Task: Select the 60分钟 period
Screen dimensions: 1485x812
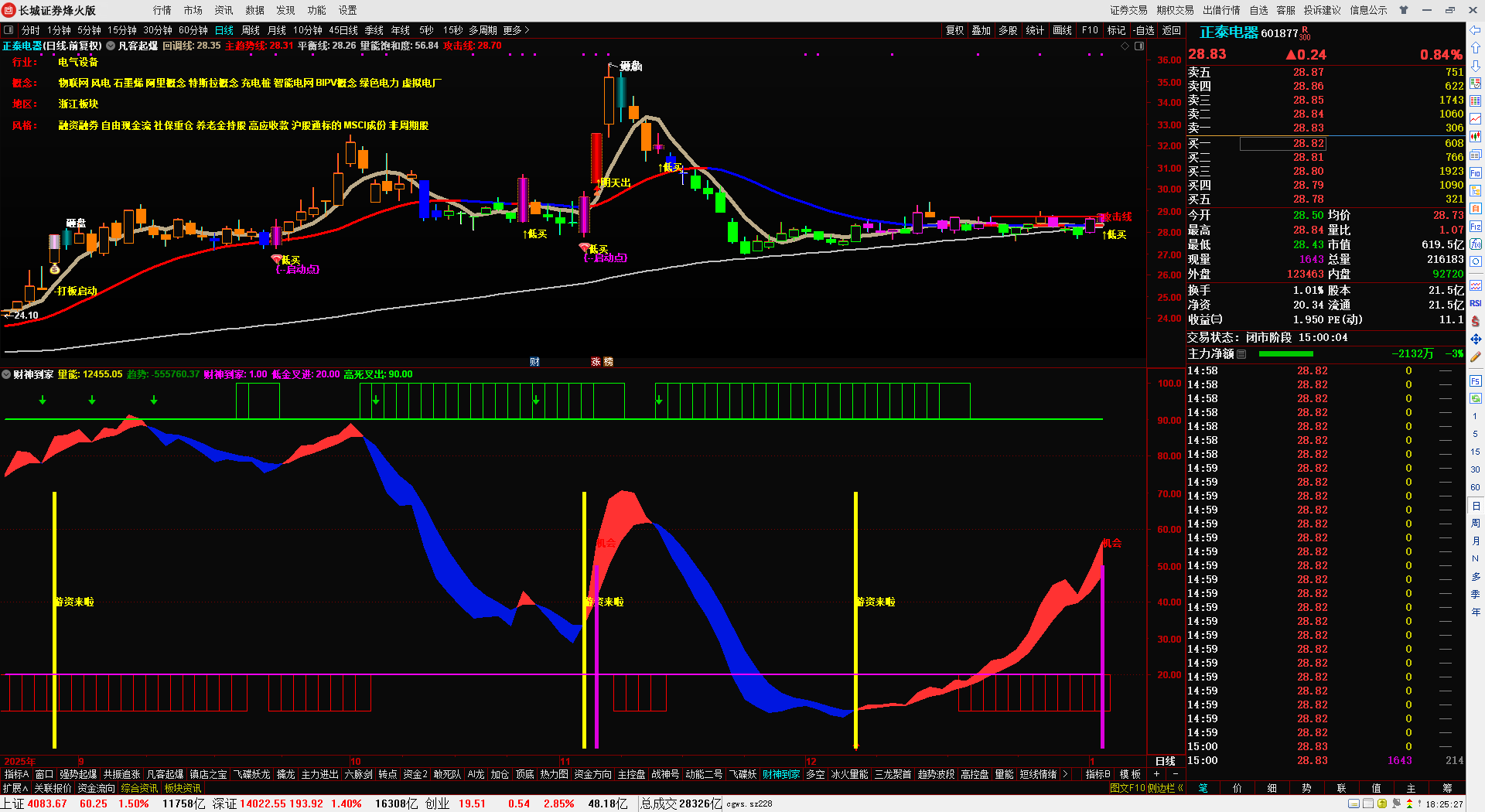Action: [x=193, y=30]
